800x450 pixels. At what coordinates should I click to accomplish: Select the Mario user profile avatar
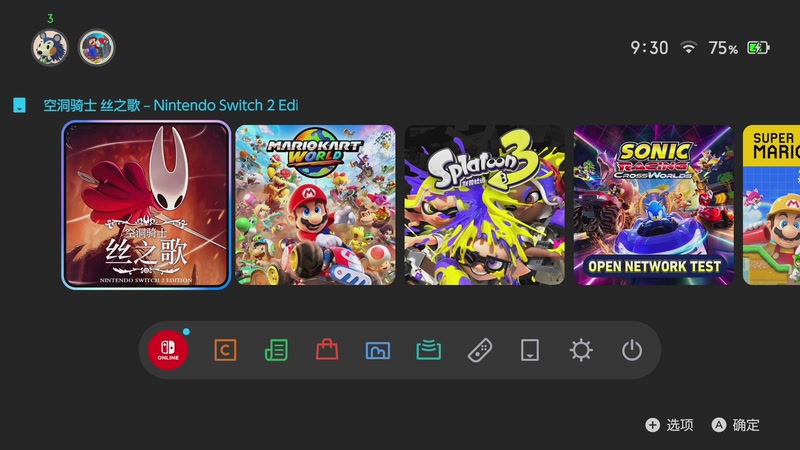[96, 47]
